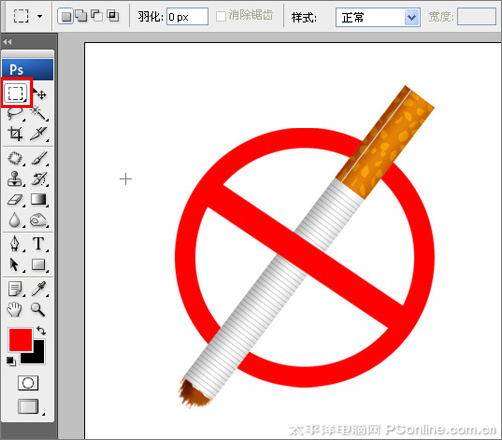The height and width of the screenshot is (440, 502).
Task: Select the Magic Wand tool
Action: point(40,114)
